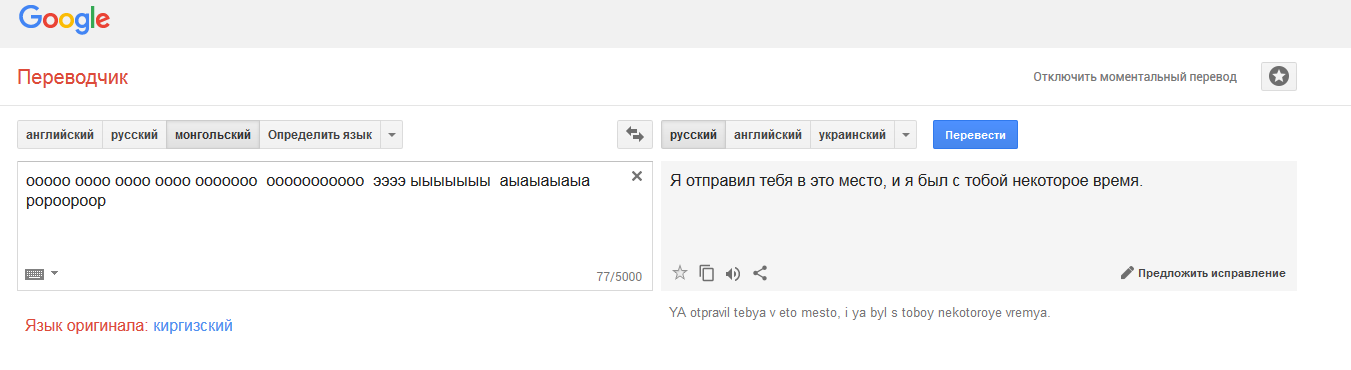Screen dimensions: 1351x370
Task: Share the translation
Action: (x=760, y=272)
